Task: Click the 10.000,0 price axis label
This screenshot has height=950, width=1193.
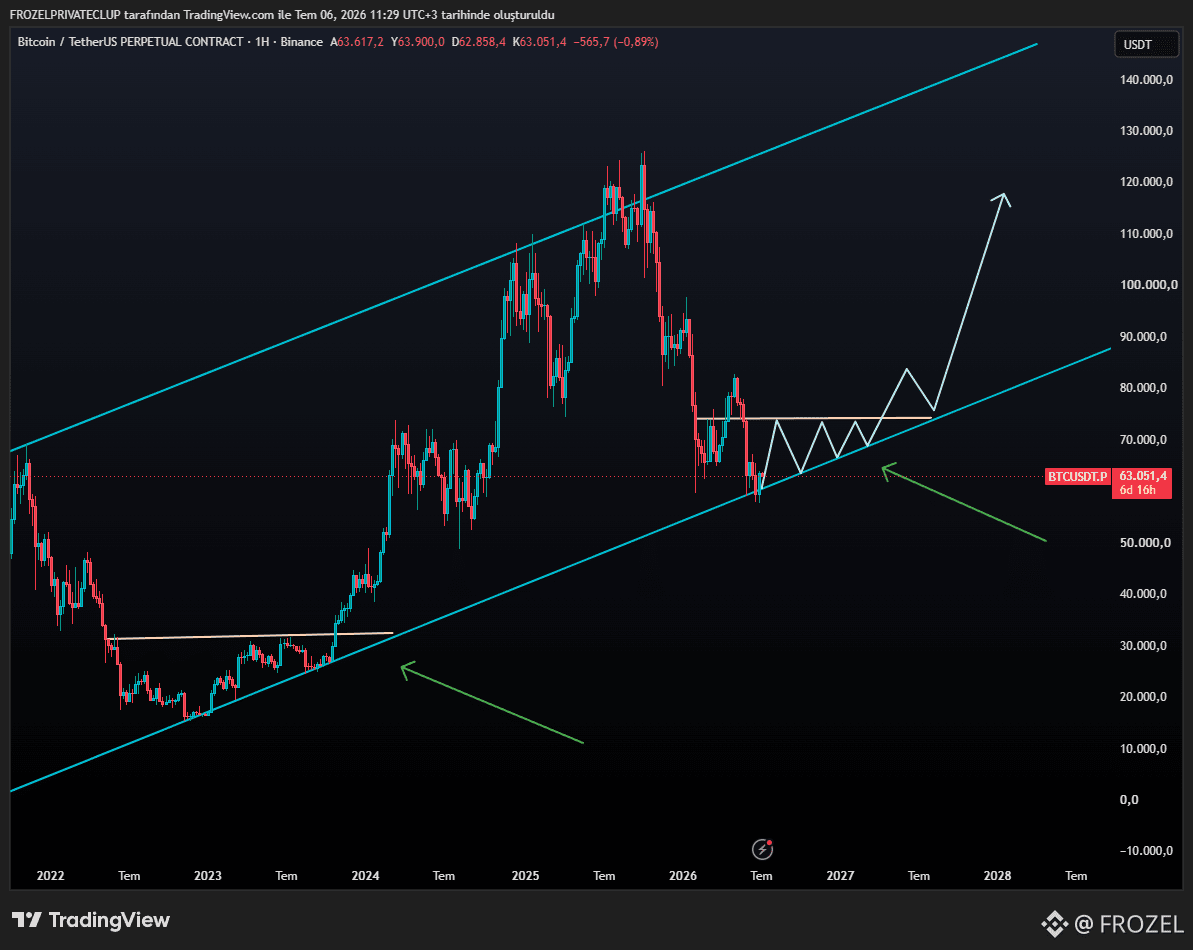Action: (1144, 748)
